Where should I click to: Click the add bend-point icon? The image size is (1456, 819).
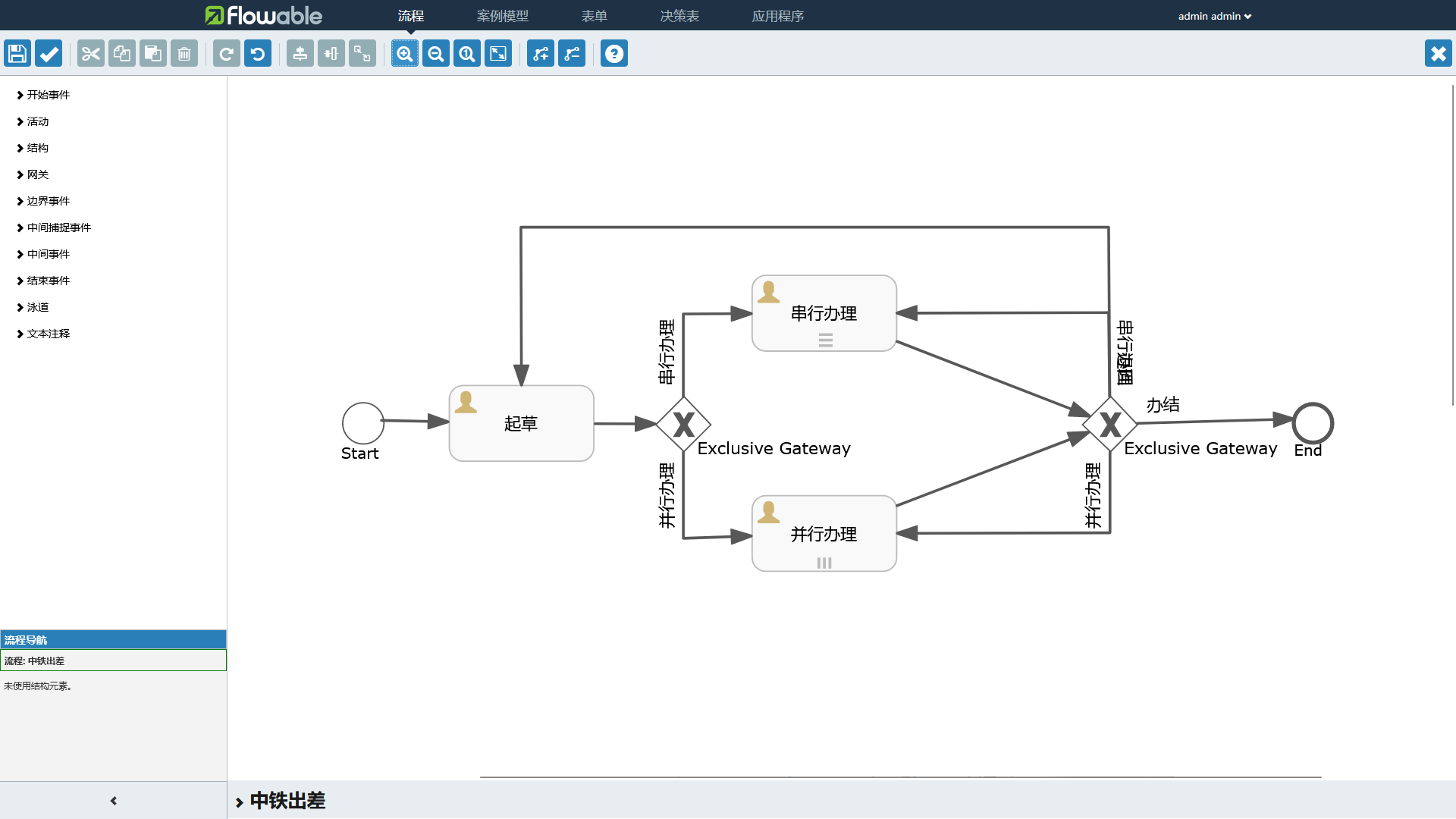pos(541,54)
